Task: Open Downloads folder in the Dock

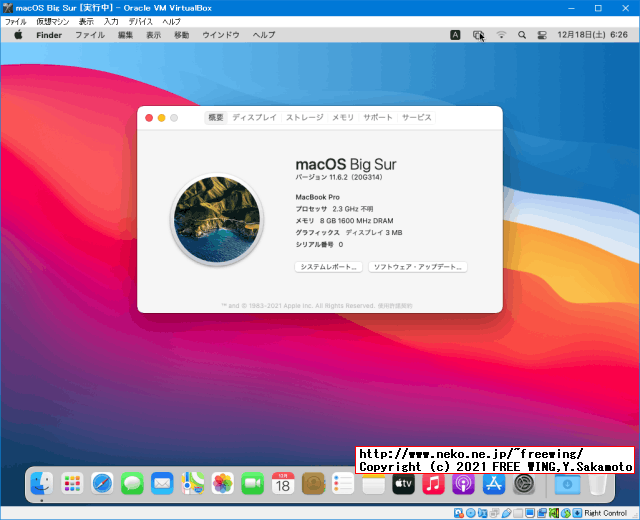Action: point(567,484)
